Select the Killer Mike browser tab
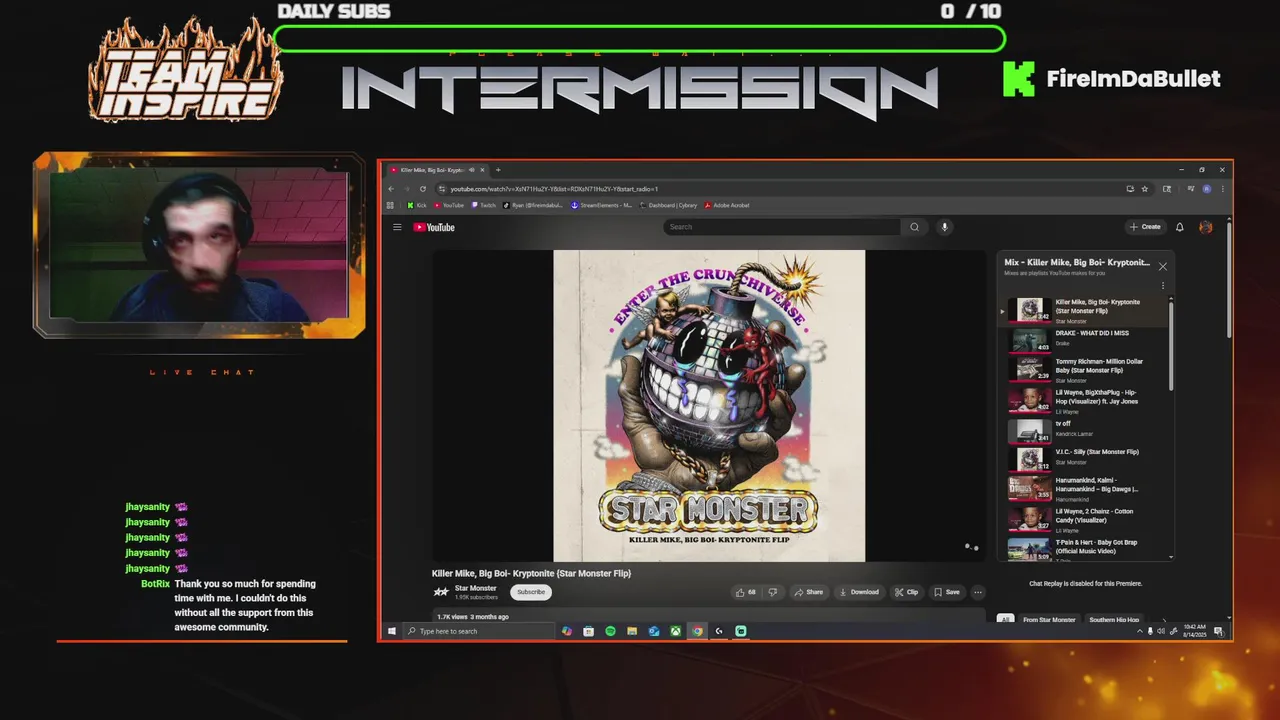The image size is (1280, 720). 437,170
